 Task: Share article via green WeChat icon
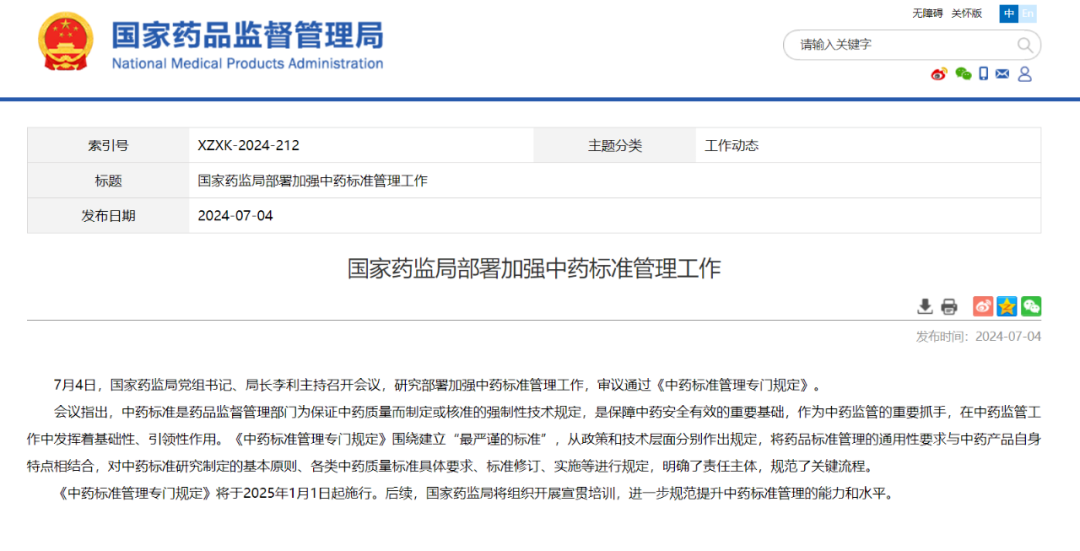click(1031, 306)
